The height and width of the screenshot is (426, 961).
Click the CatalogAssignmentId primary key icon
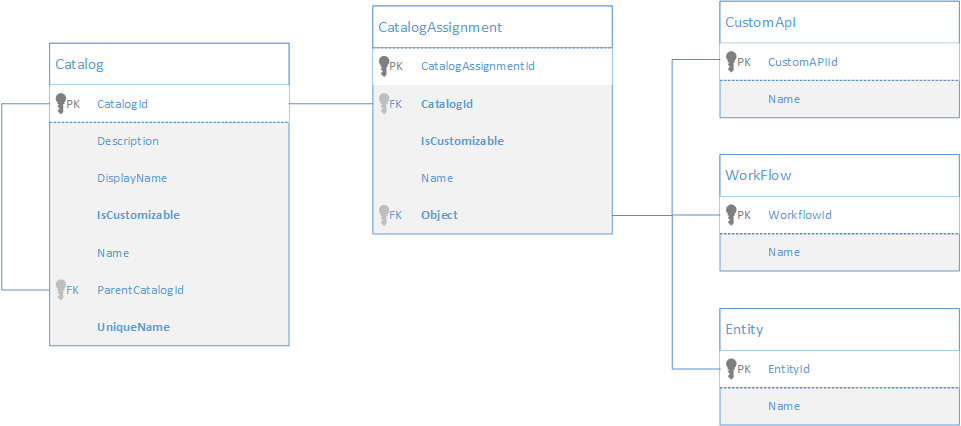tap(384, 66)
